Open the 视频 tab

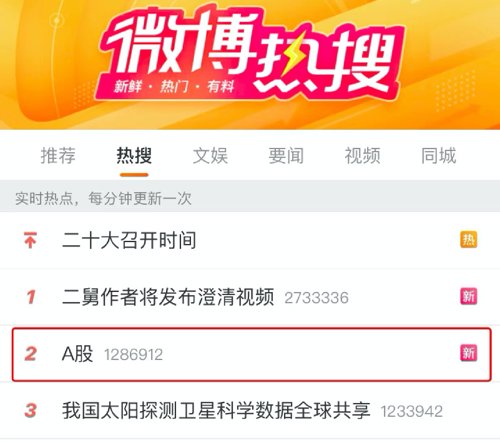[363, 155]
